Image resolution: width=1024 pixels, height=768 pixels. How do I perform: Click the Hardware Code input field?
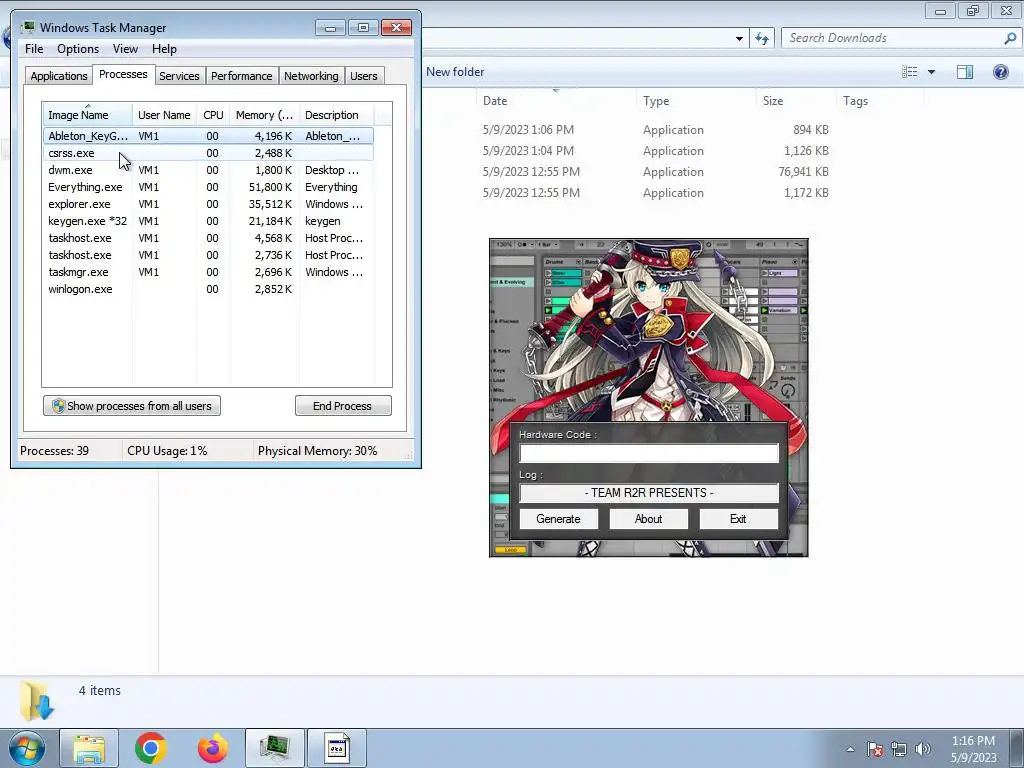648,453
